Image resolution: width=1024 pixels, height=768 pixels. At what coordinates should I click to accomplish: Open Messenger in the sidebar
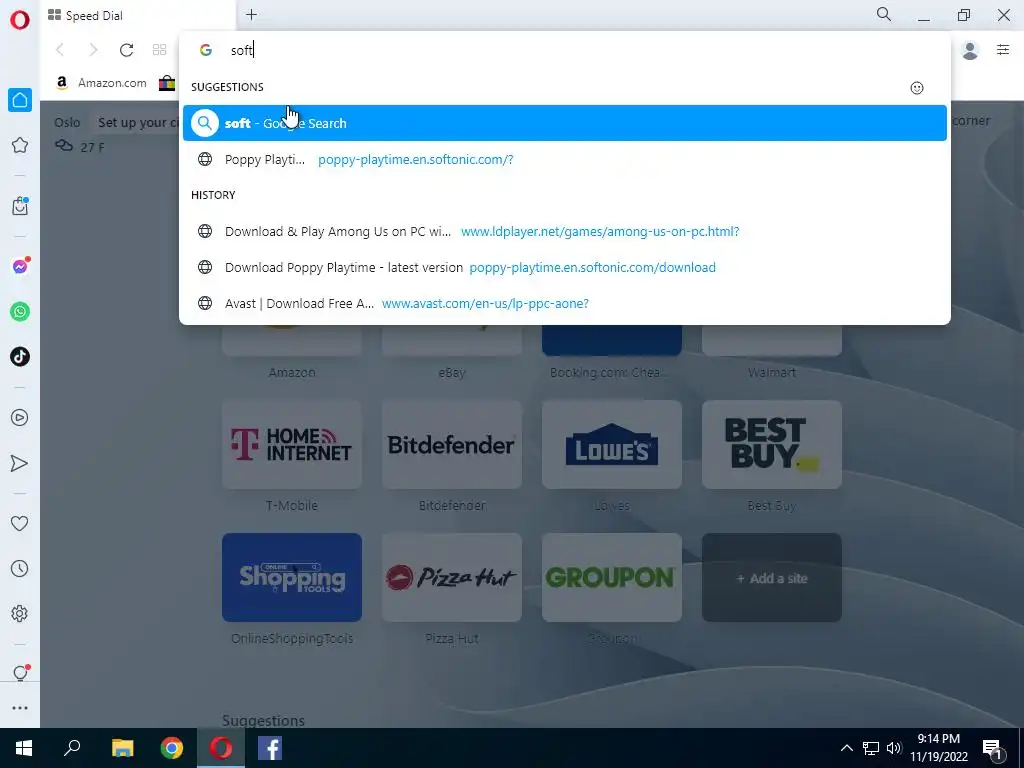(x=20, y=266)
